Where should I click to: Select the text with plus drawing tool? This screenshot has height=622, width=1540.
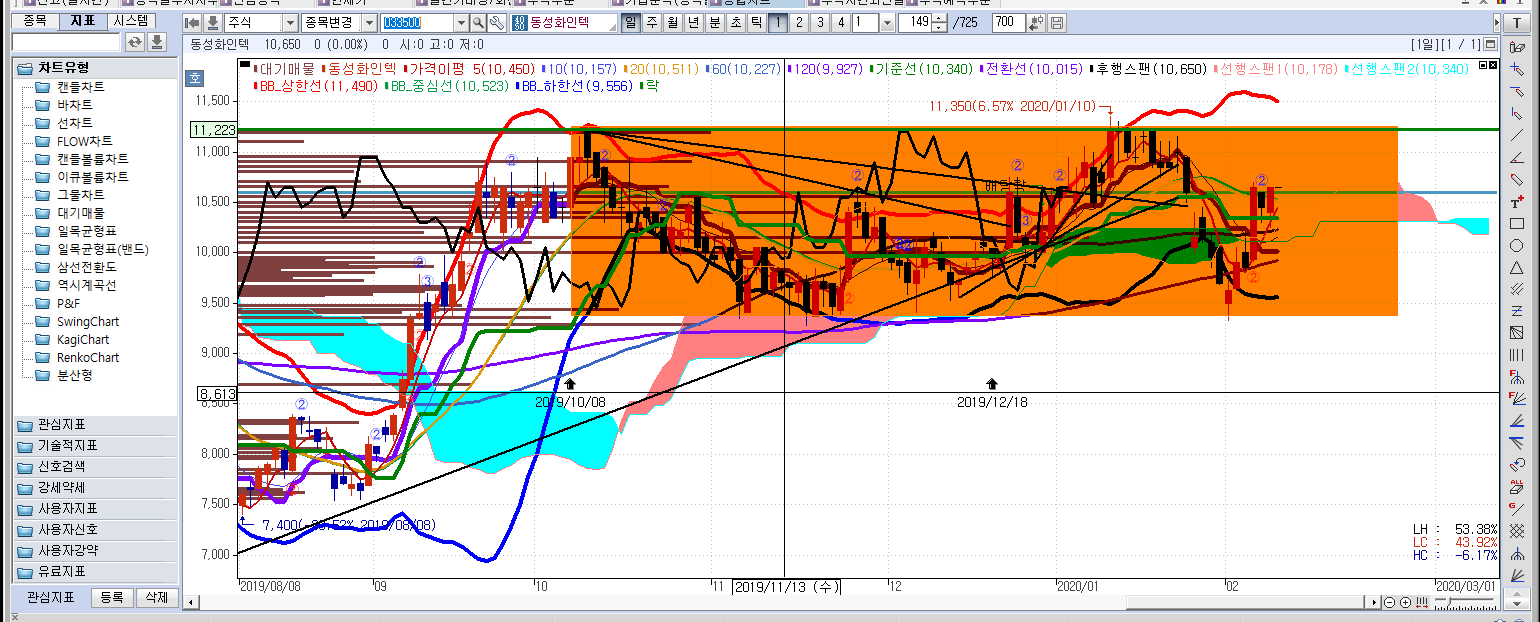click(x=1517, y=200)
